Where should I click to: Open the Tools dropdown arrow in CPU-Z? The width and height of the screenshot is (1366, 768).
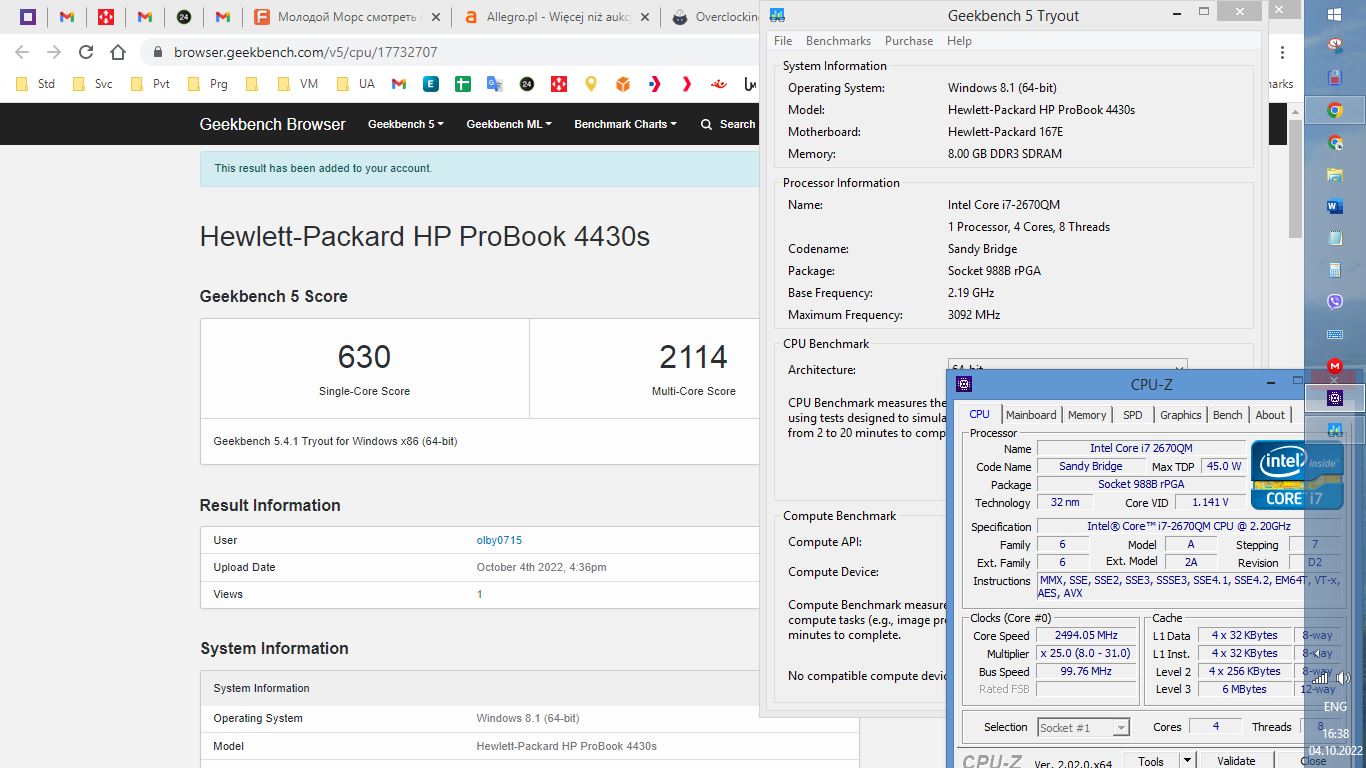1186,761
